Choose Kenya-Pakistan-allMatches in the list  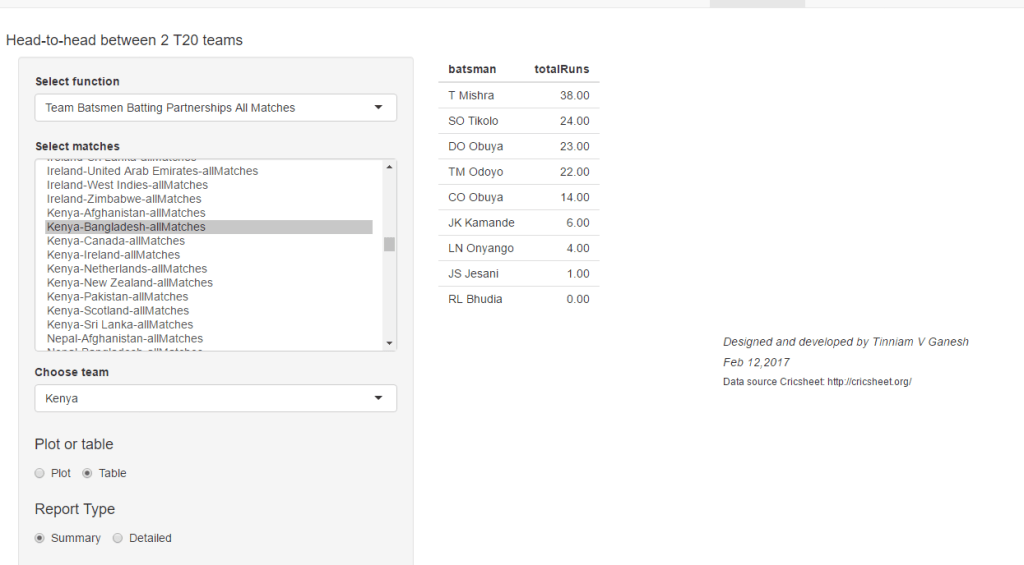(x=117, y=297)
